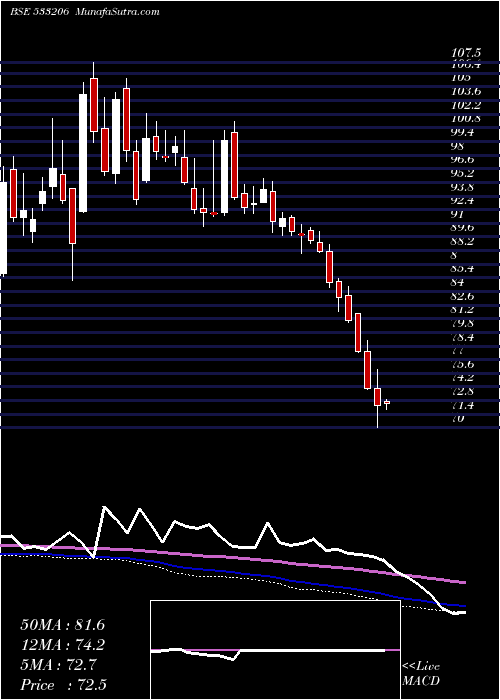The width and height of the screenshot is (500, 700).
Task: Click the 102.2 price axis label
Action: pyautogui.click(x=466, y=105)
